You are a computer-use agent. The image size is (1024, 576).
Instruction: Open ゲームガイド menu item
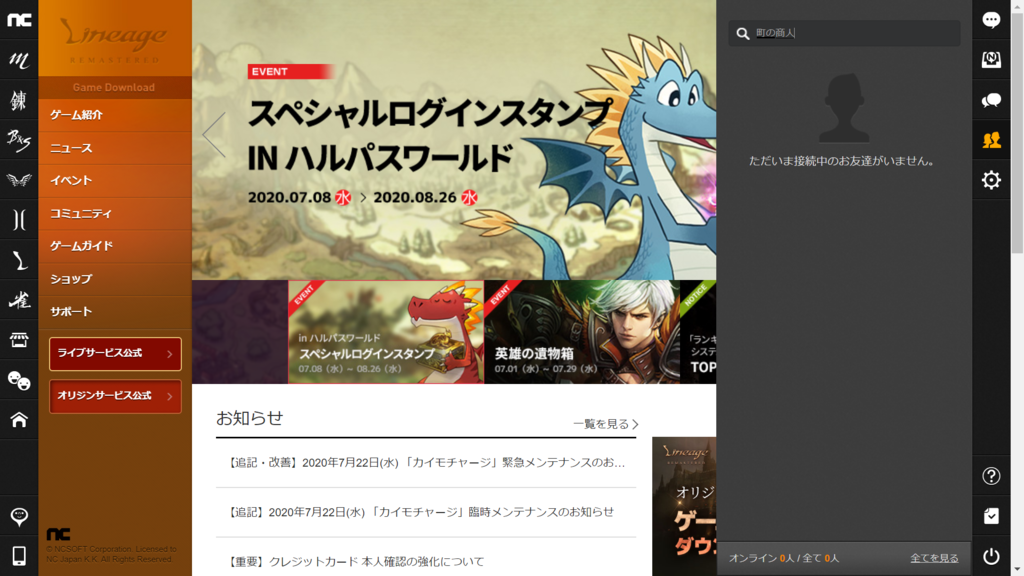115,246
